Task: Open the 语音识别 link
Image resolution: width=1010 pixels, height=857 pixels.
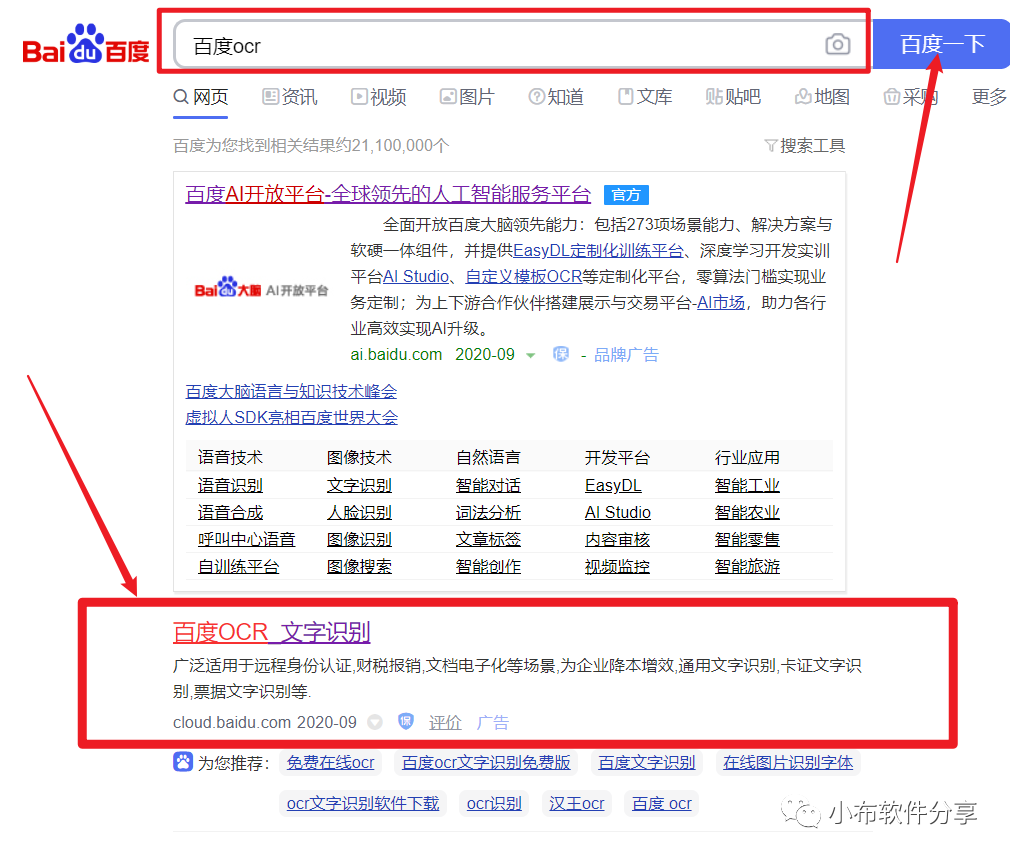Action: tap(230, 485)
